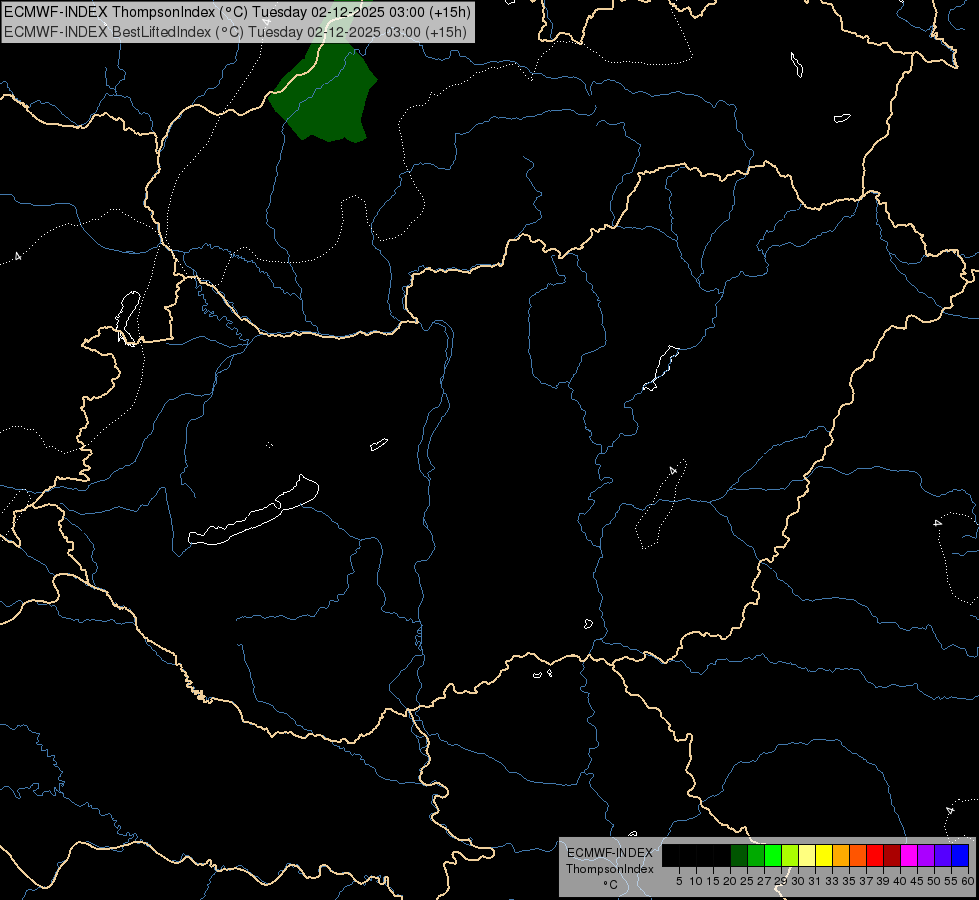Pick the violet 50–55 legend swatch
Viewport: 979px width, 900px height.
943,855
